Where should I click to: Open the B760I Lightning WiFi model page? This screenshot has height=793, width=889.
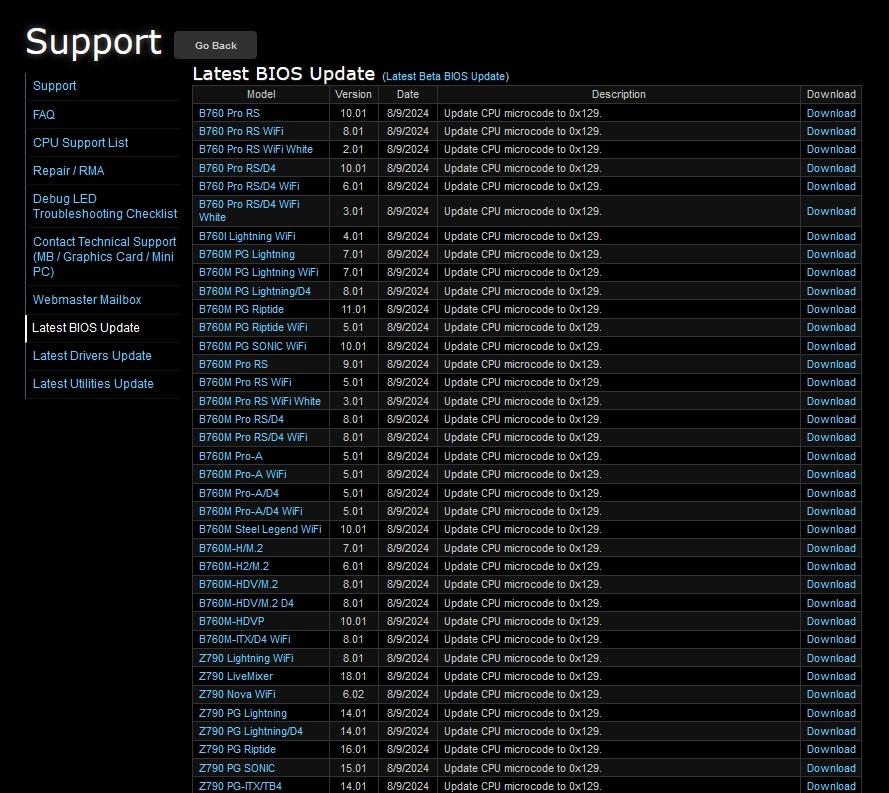[x=247, y=236]
